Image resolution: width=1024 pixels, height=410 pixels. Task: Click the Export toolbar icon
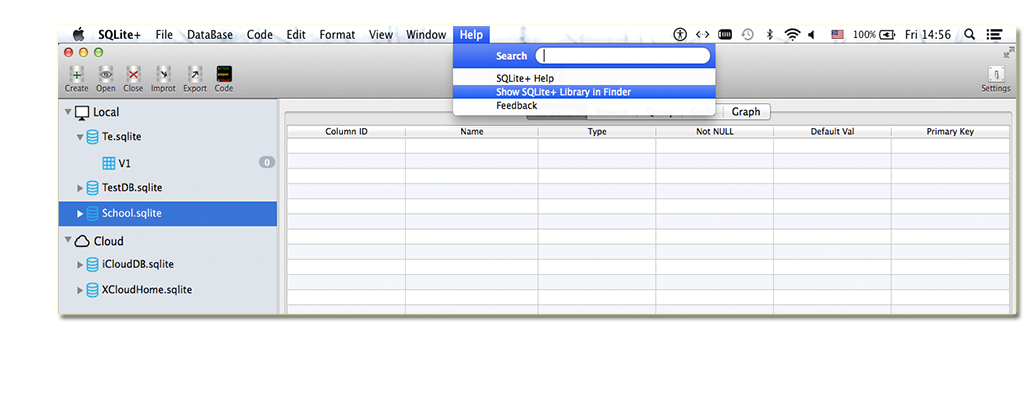pos(195,74)
